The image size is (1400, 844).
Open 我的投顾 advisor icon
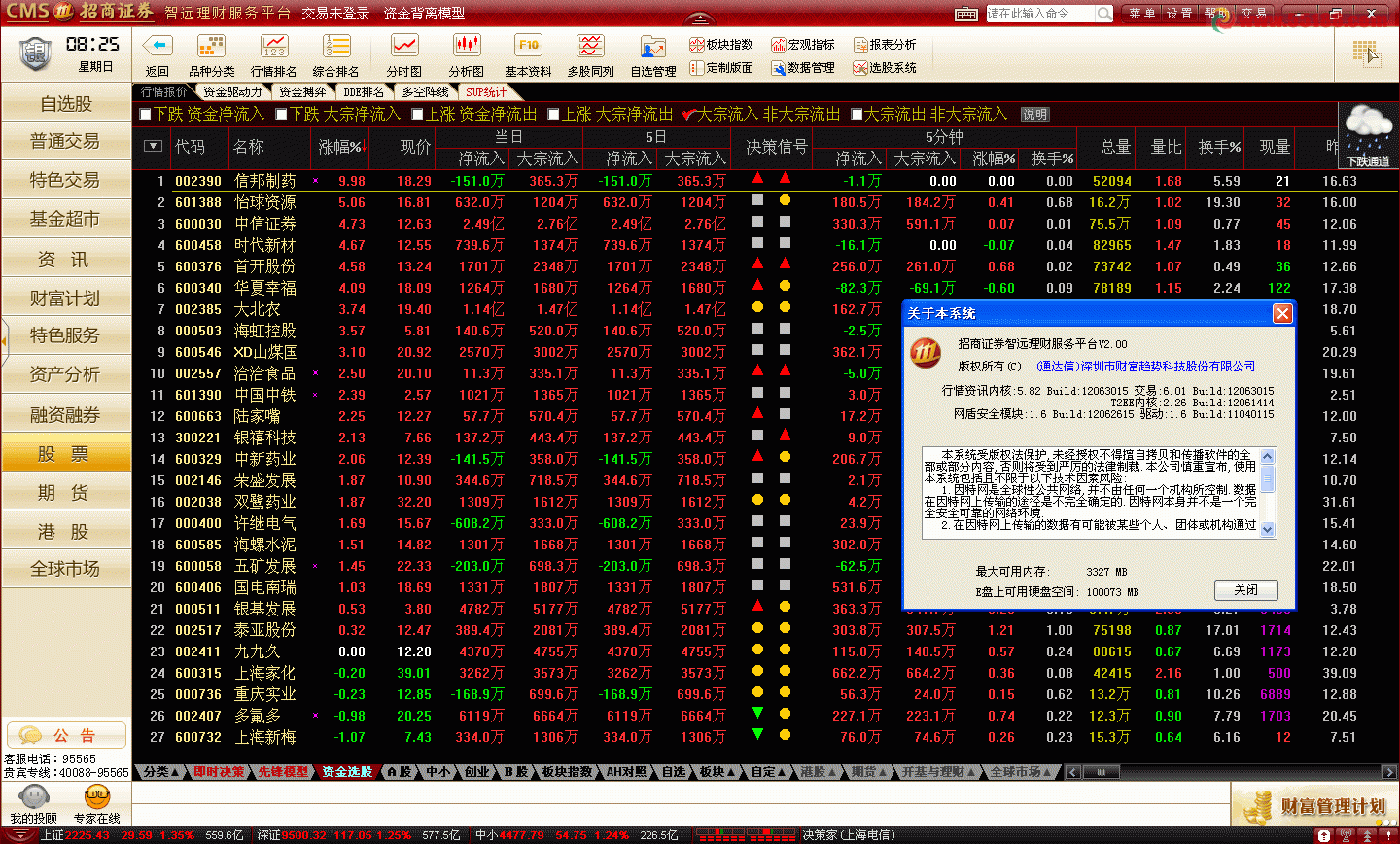(33, 798)
